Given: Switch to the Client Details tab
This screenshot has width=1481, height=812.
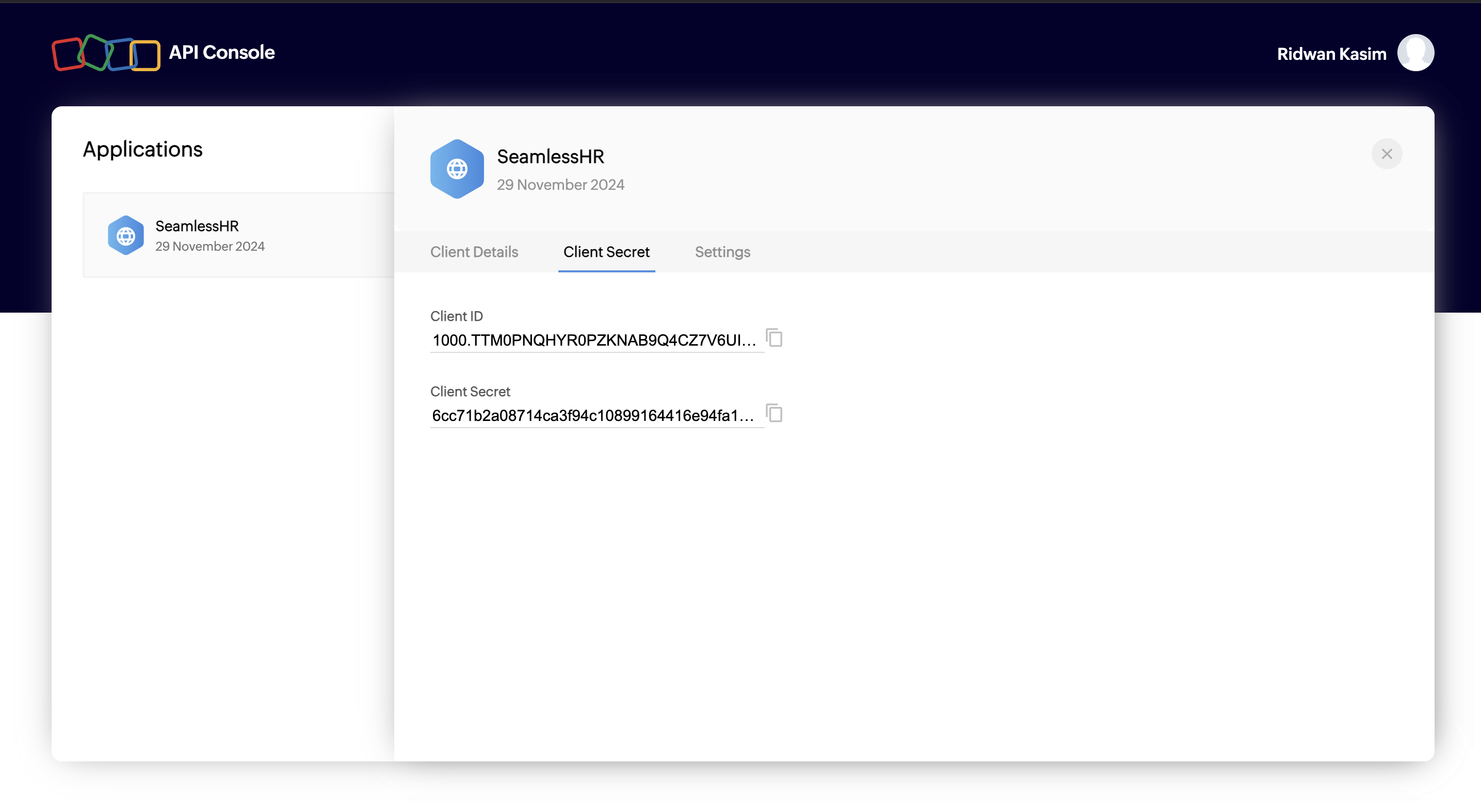Looking at the screenshot, I should pos(474,252).
